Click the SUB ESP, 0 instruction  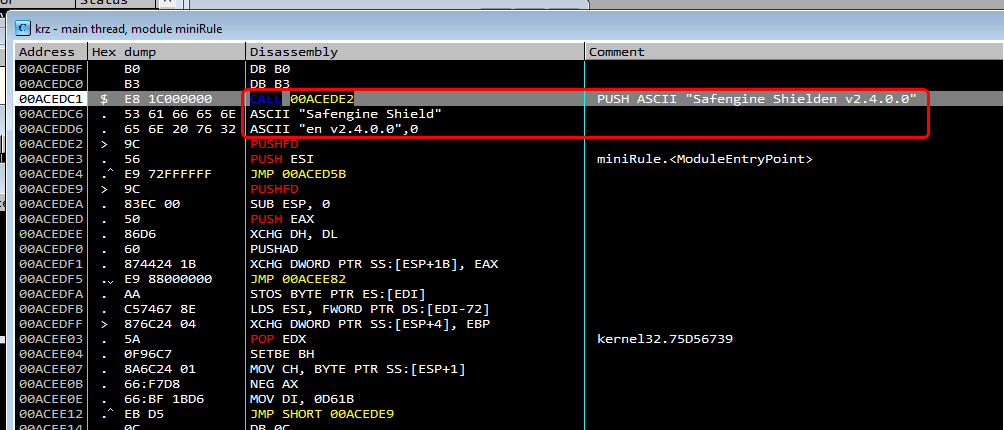click(x=290, y=204)
